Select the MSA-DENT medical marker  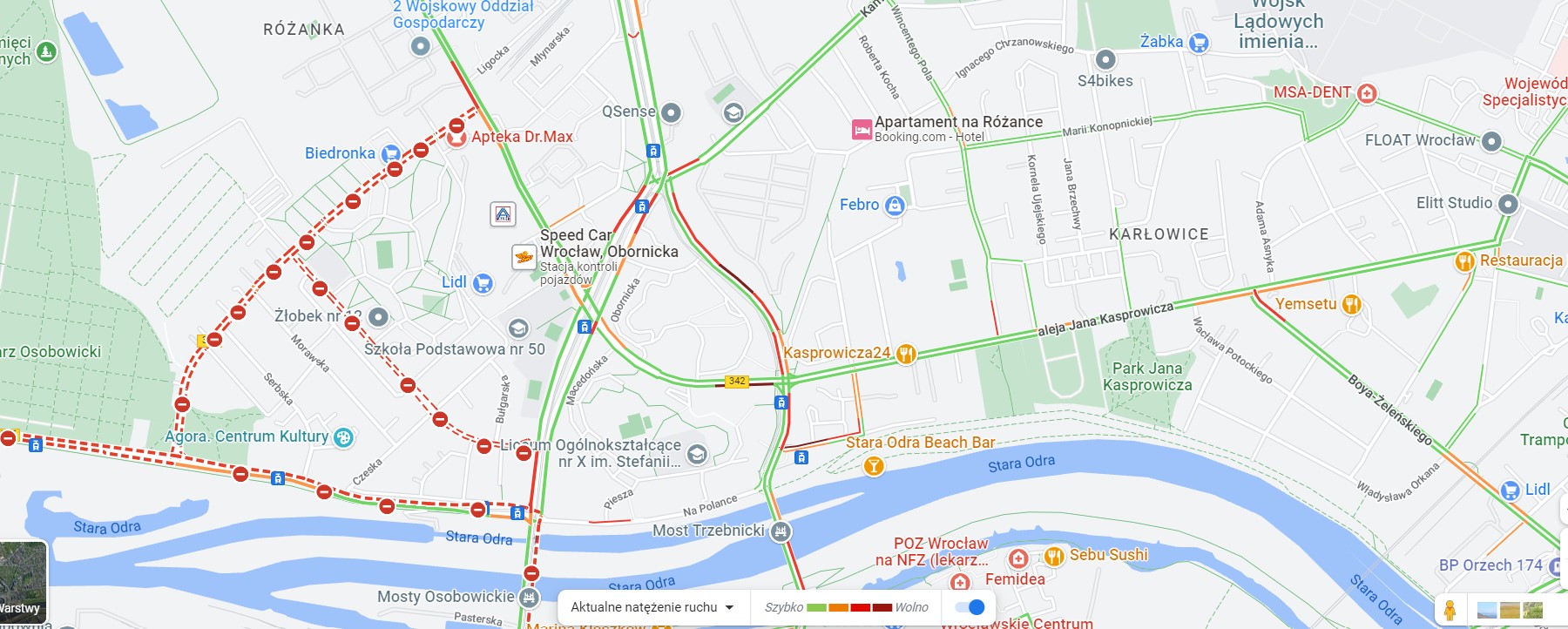pos(1367,93)
